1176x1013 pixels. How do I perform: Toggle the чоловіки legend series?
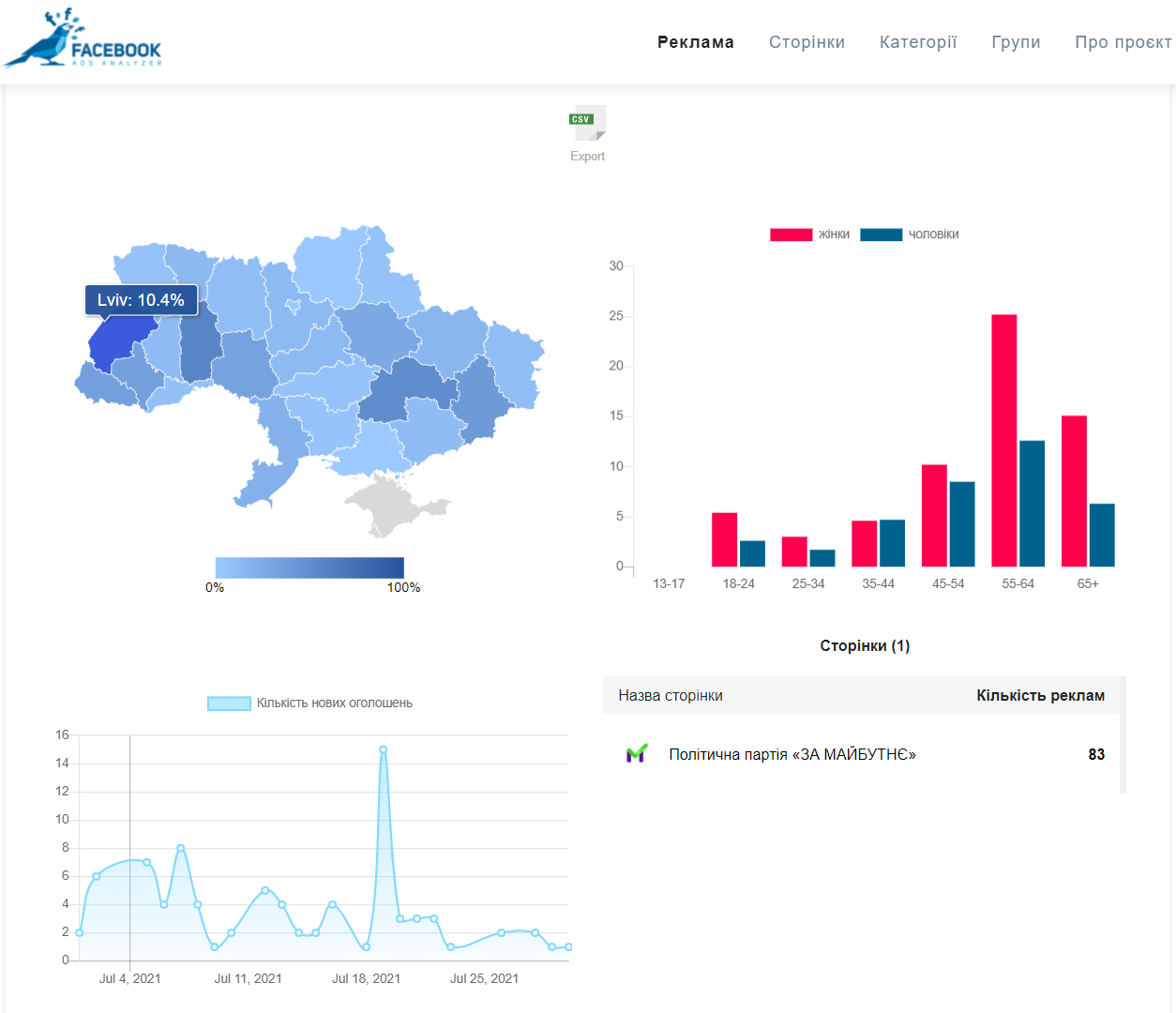pos(909,234)
